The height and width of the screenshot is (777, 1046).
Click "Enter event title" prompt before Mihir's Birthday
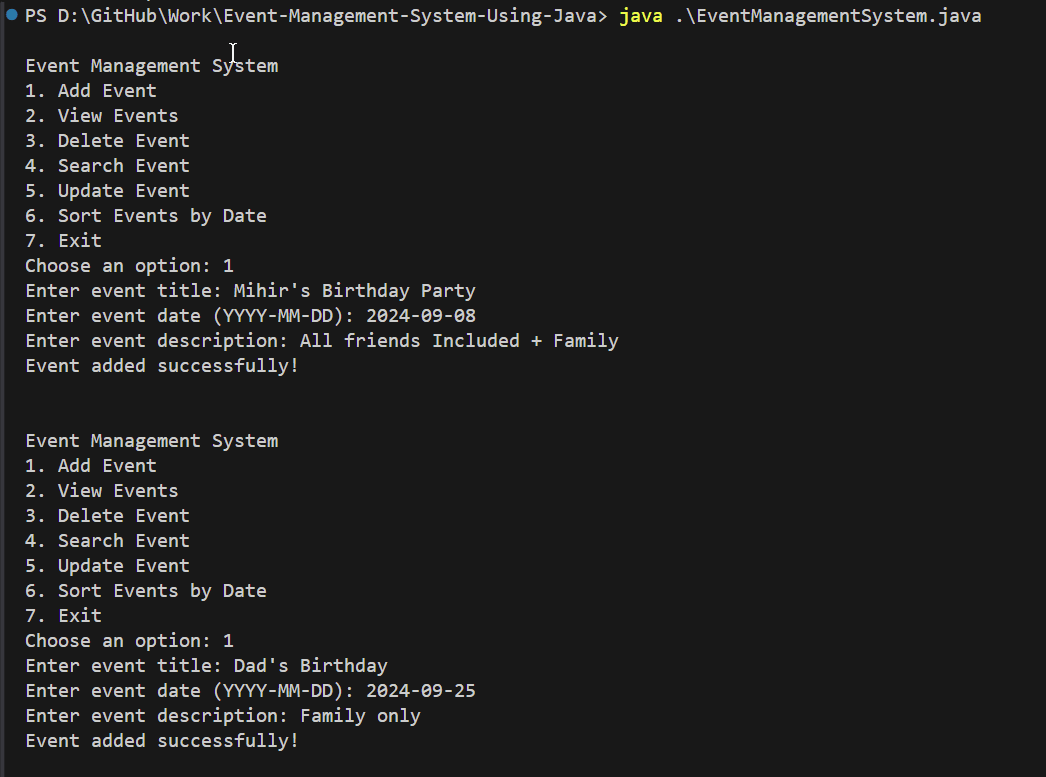pyautogui.click(x=124, y=291)
